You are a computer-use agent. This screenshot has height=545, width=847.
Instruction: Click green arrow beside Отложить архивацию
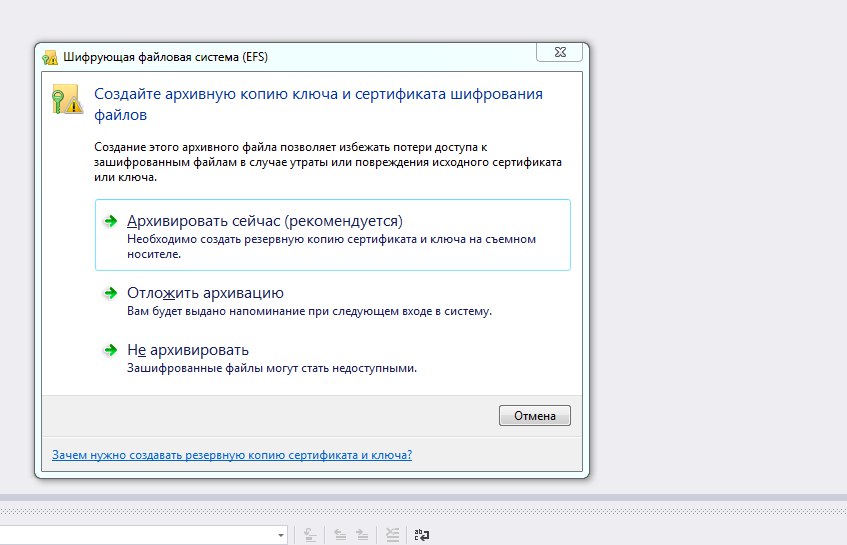point(111,293)
